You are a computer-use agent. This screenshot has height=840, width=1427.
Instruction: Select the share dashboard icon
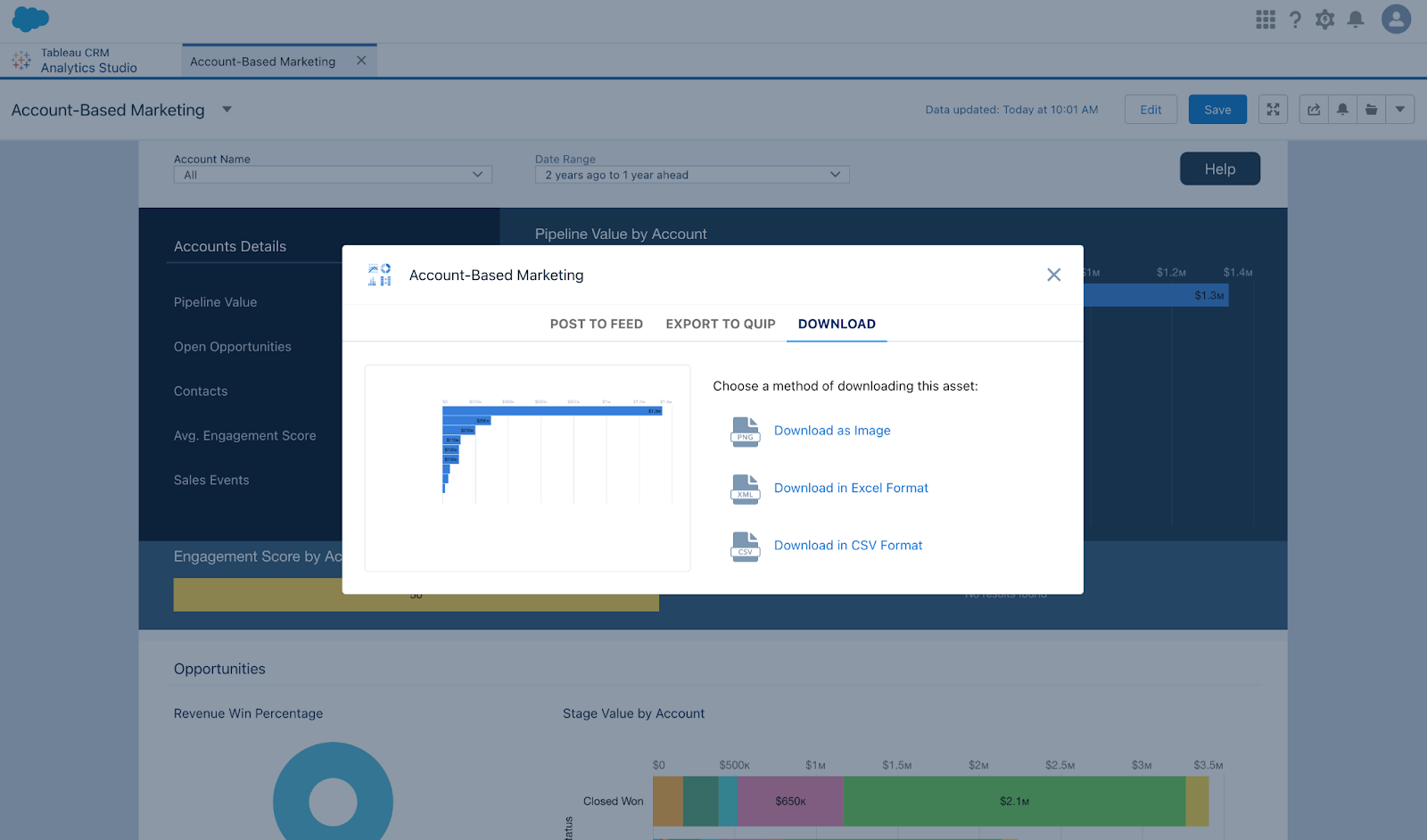[x=1314, y=110]
